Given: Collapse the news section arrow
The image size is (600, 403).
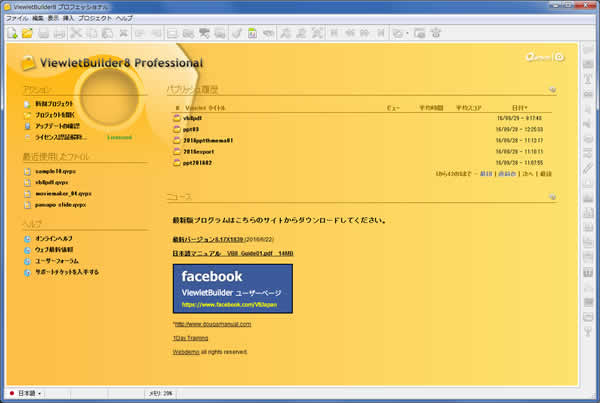Looking at the screenshot, I should tap(549, 197).
